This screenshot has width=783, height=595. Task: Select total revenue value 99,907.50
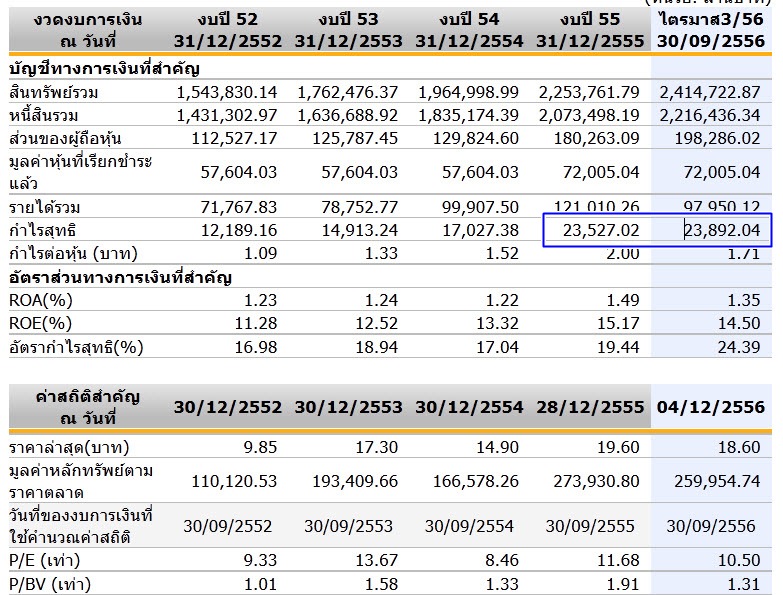click(480, 207)
